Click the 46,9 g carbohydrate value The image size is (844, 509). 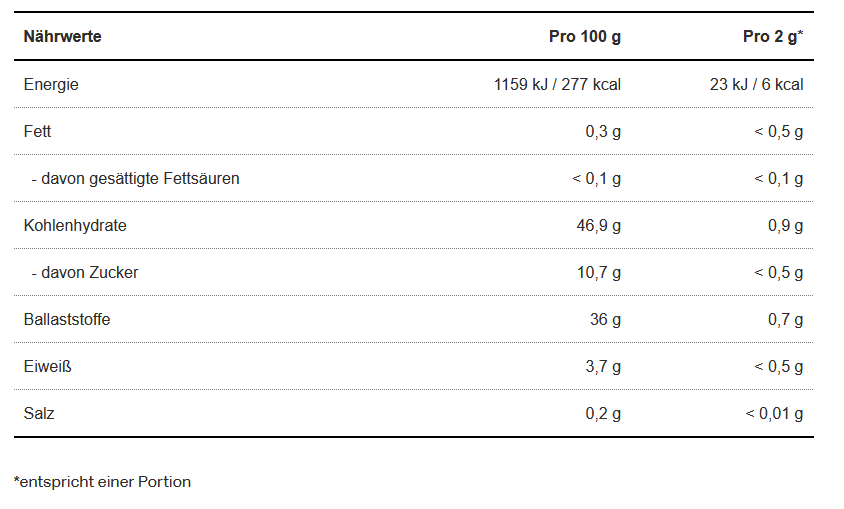599,225
